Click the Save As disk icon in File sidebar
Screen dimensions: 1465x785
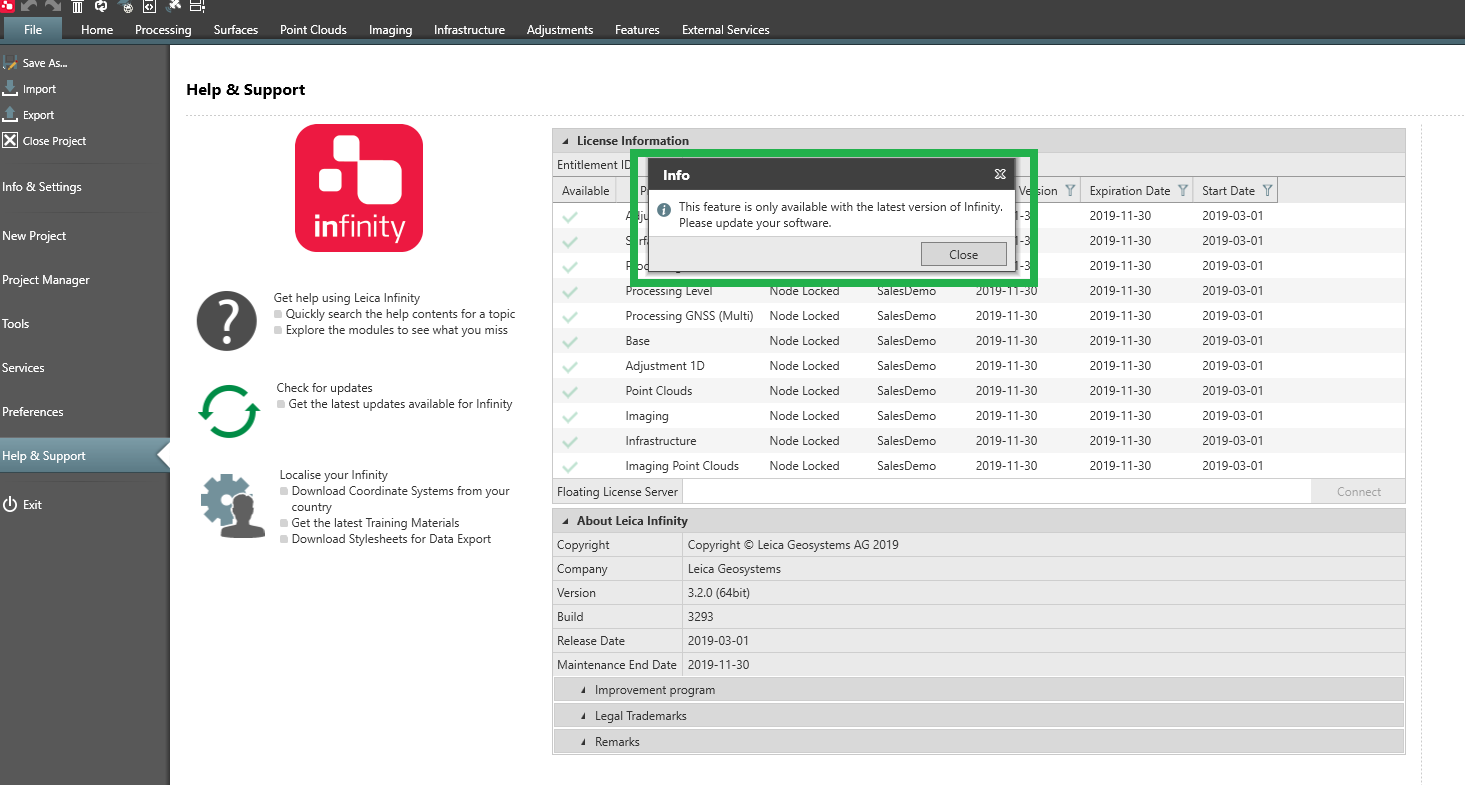pos(10,63)
